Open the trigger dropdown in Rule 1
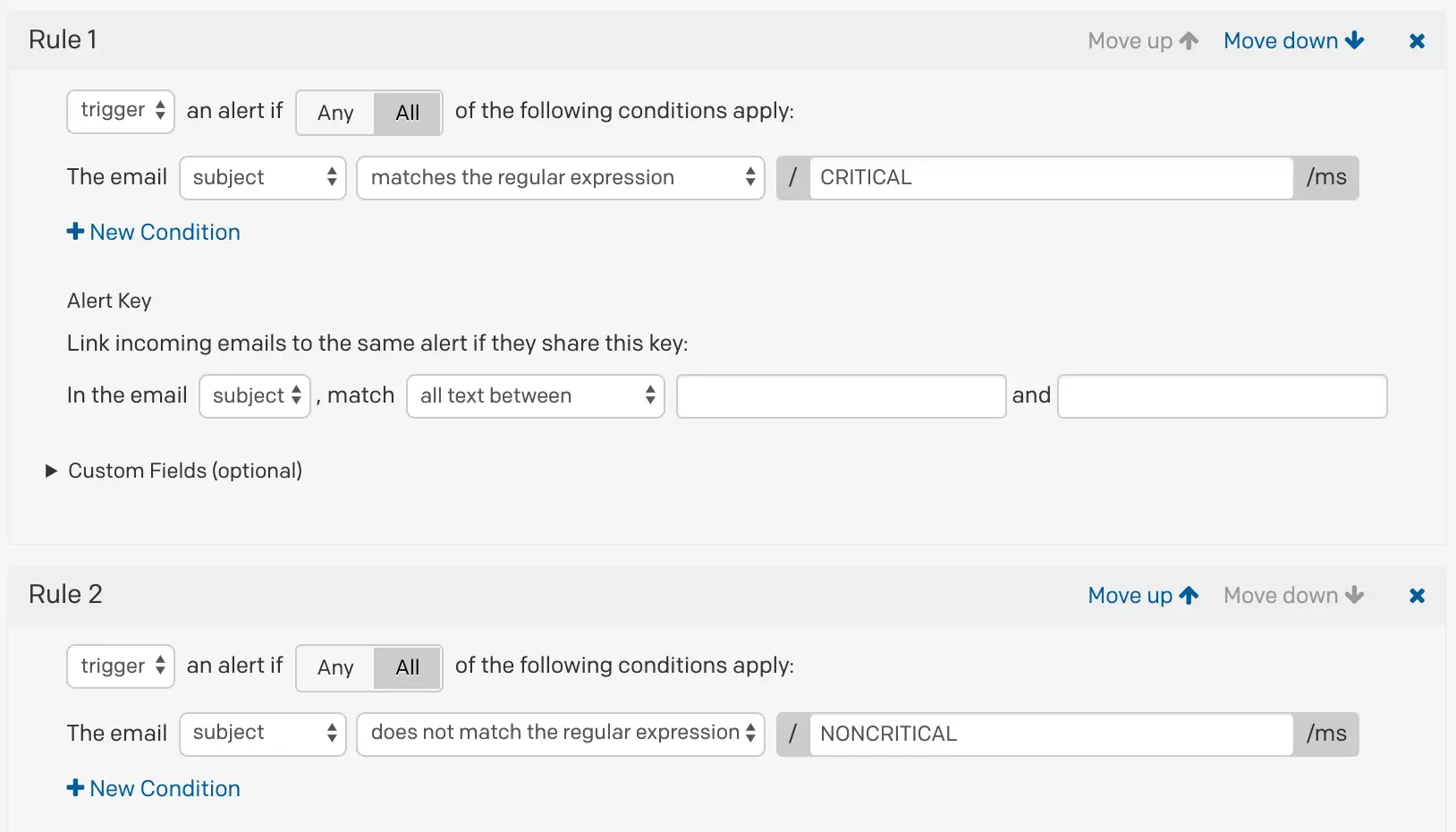The image size is (1456, 832). (121, 111)
